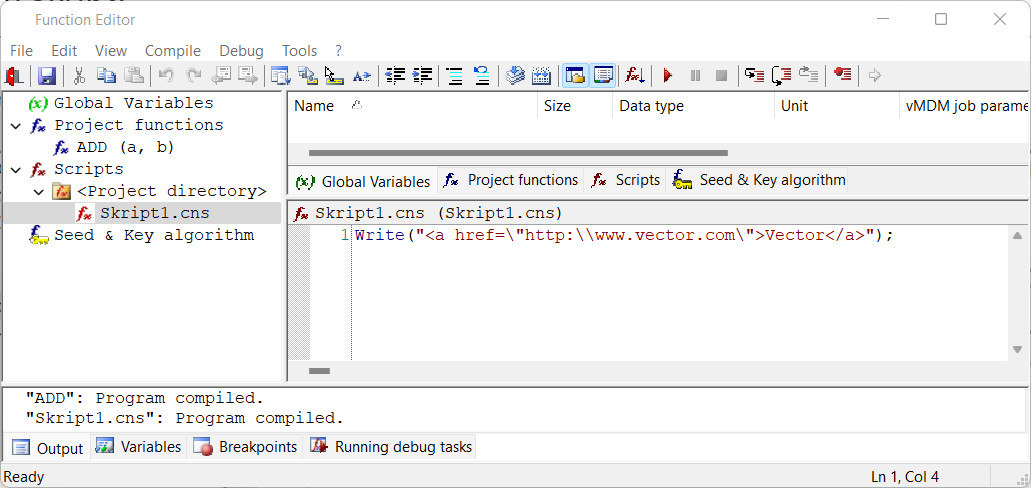The width and height of the screenshot is (1031, 488).
Task: Click the vMDM job parameter column header
Action: click(964, 106)
